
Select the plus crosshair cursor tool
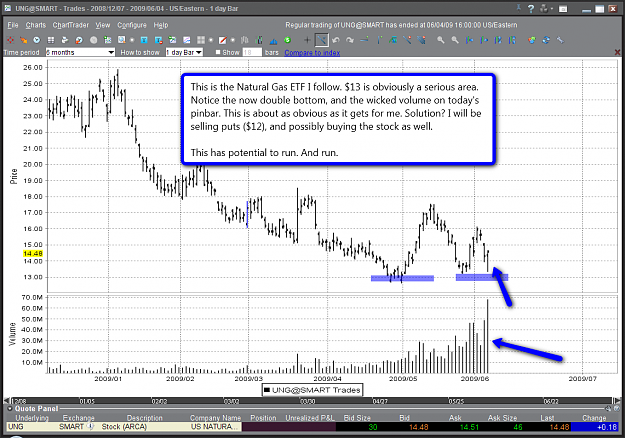(x=307, y=40)
